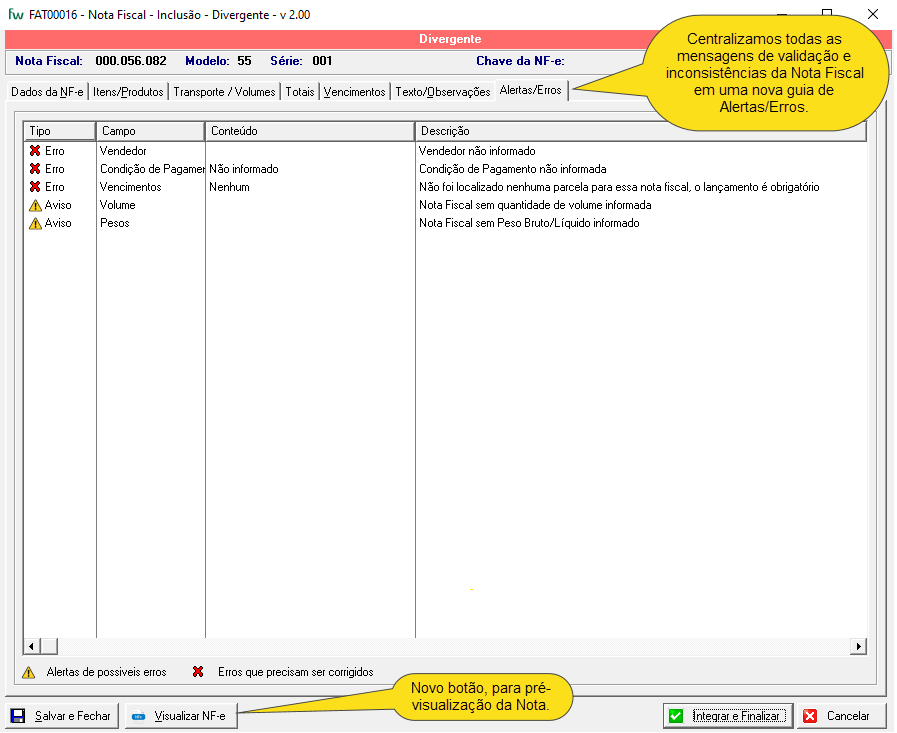
Task: Click the red X icon of the Vencimentos row
Action: [x=35, y=187]
